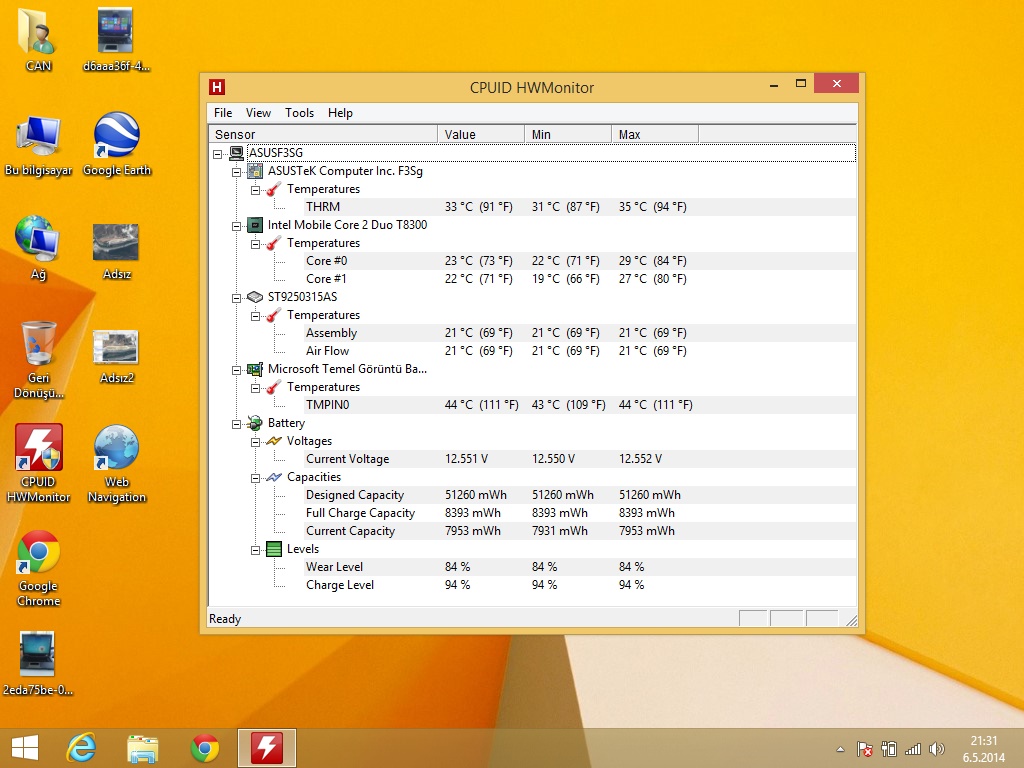Click the Capacities graph icon
The image size is (1024, 768).
[x=274, y=477]
